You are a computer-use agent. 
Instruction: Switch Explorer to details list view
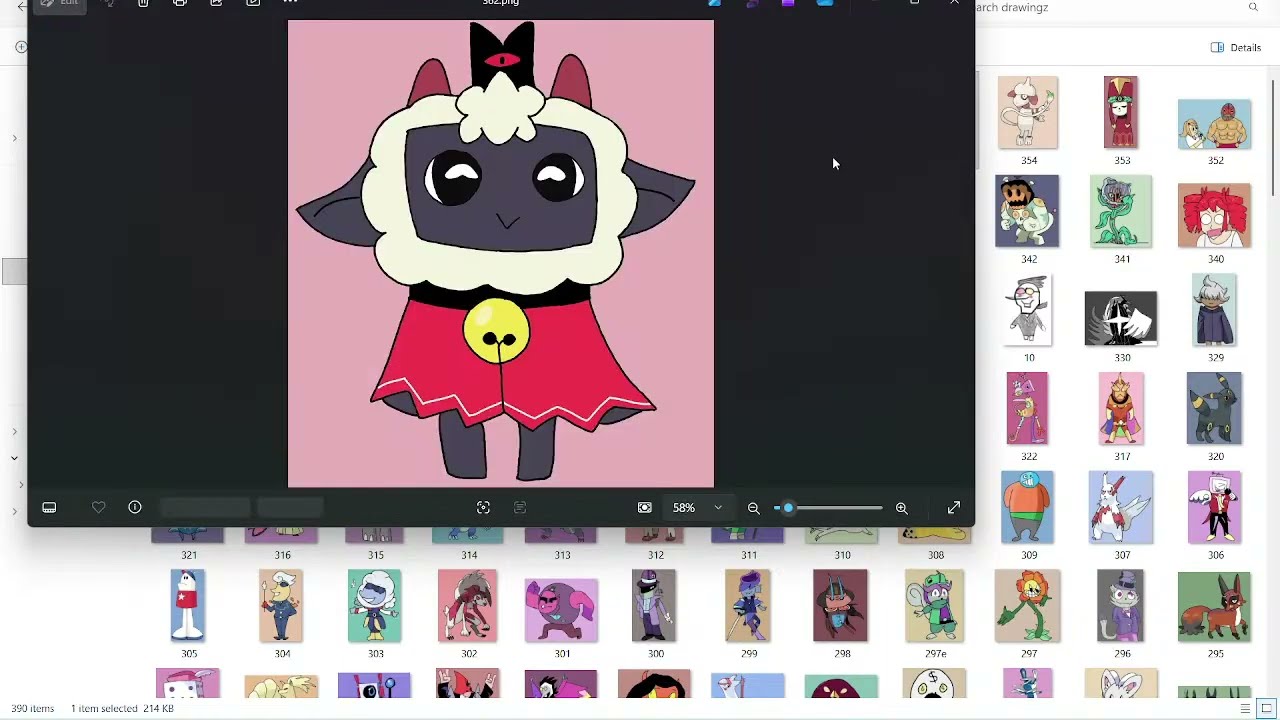click(x=1245, y=709)
